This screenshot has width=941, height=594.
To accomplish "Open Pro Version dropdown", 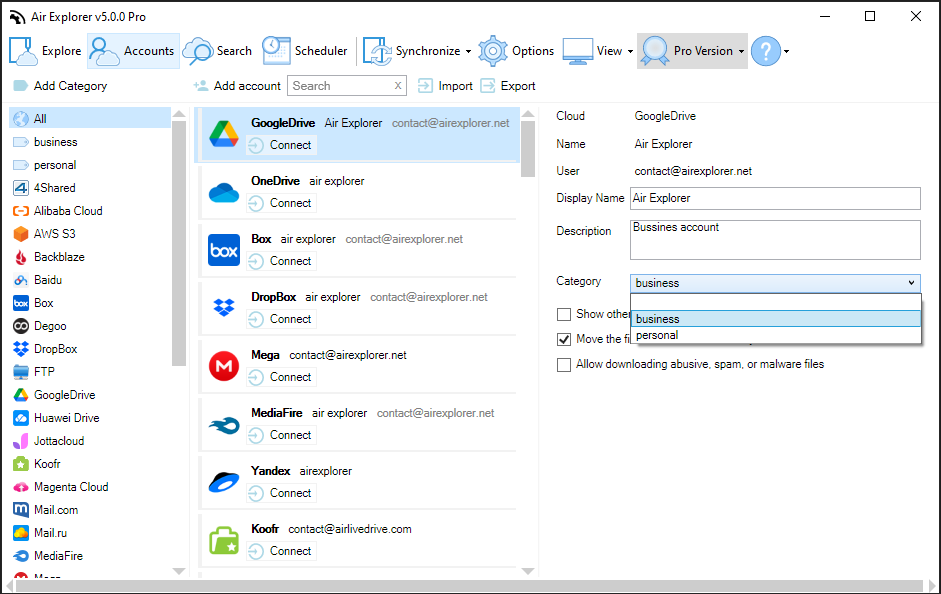I will click(693, 51).
